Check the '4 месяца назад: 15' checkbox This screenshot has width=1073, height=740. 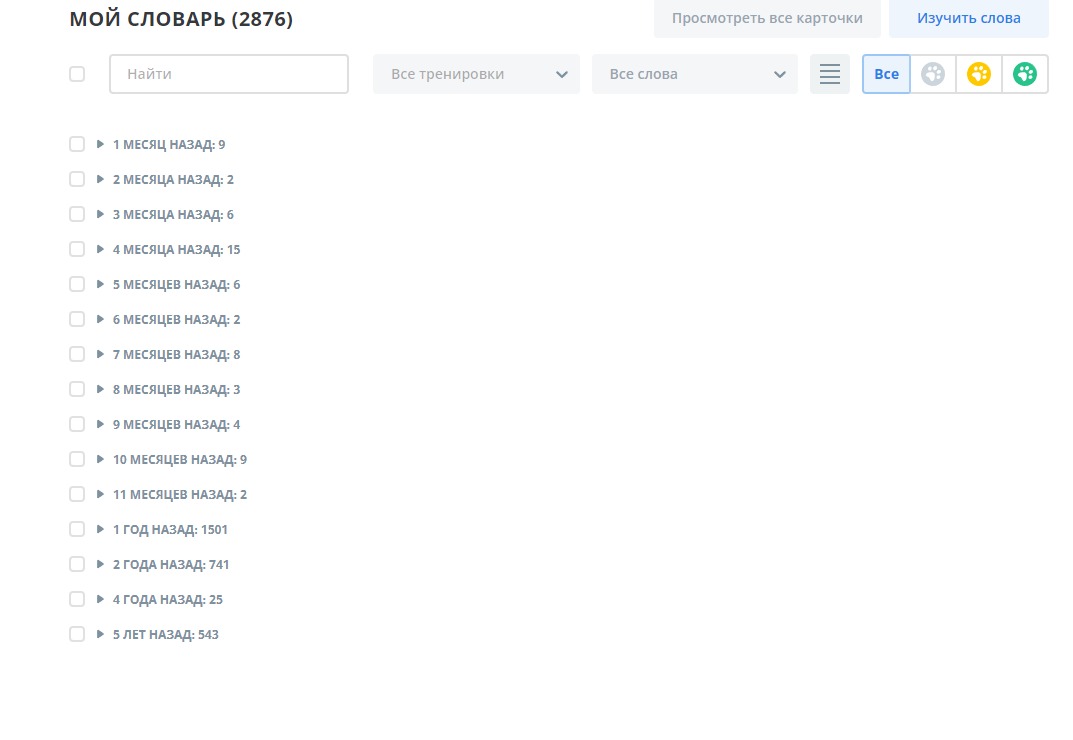click(77, 249)
